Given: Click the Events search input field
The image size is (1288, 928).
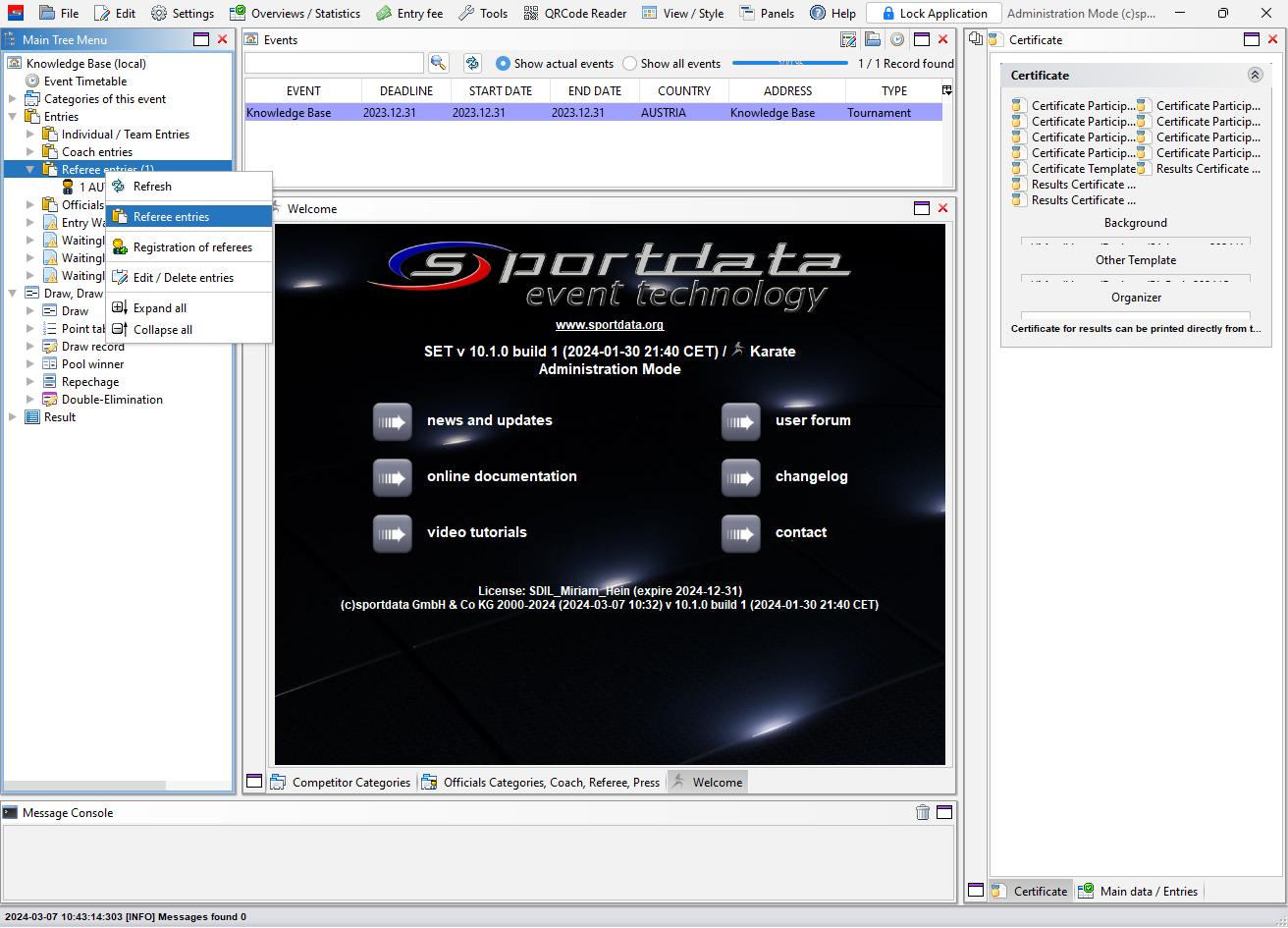Looking at the screenshot, I should (334, 63).
